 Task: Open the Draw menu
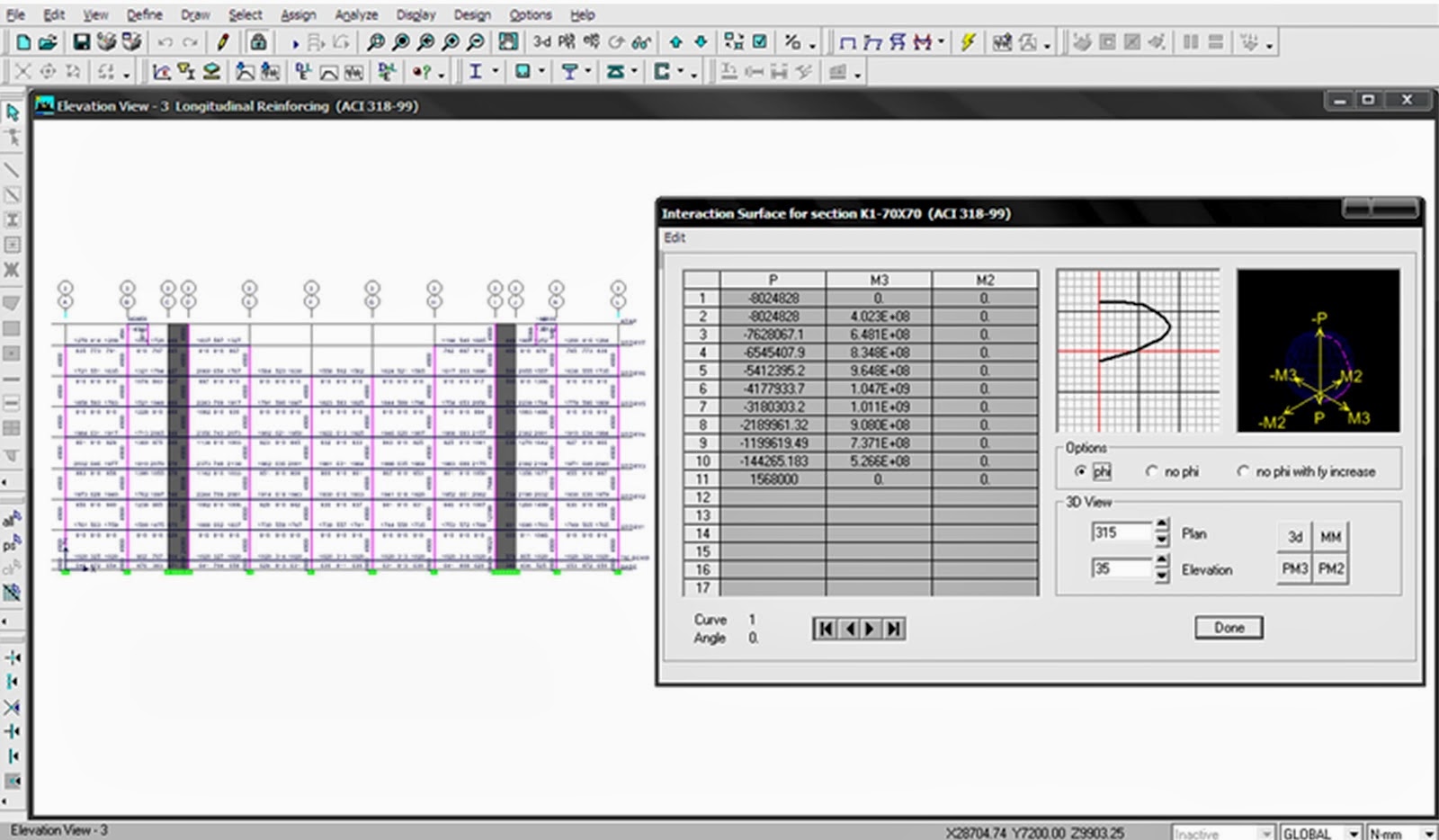(195, 14)
